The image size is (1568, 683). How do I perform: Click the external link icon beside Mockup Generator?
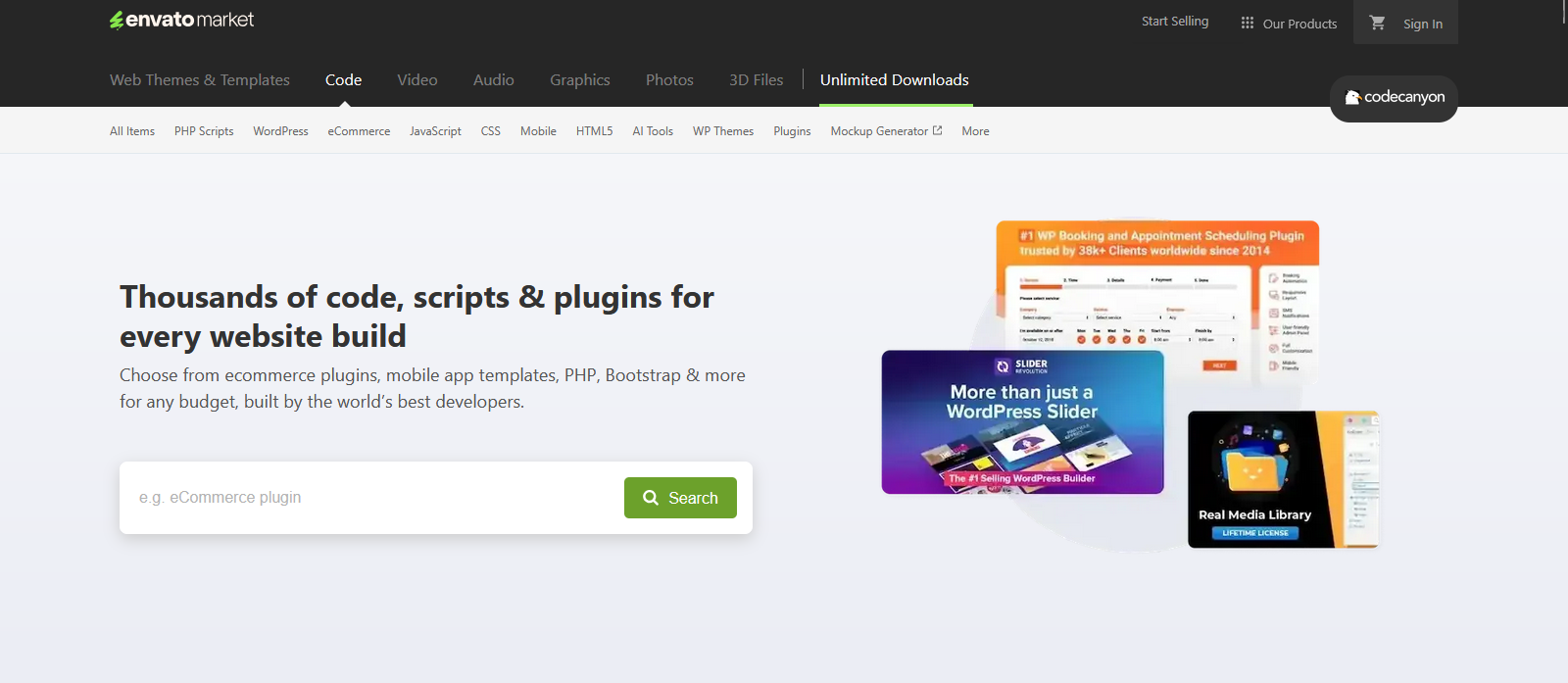pos(937,130)
